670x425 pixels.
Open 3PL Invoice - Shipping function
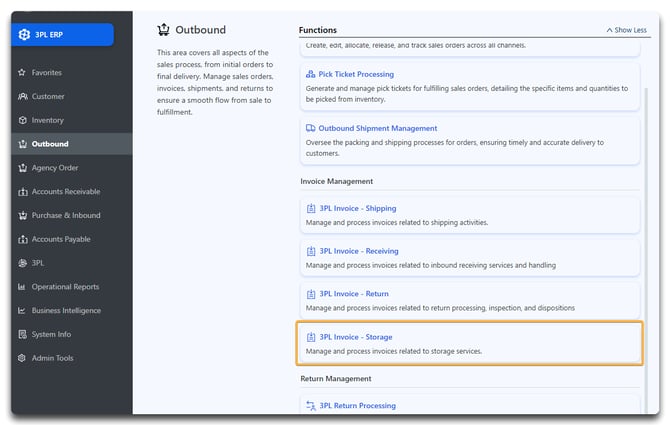[x=357, y=209]
